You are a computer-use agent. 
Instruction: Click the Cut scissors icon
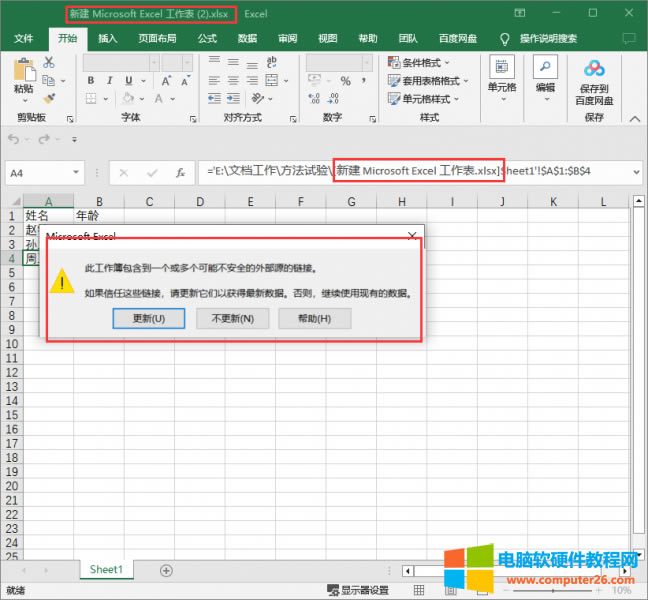pyautogui.click(x=49, y=62)
